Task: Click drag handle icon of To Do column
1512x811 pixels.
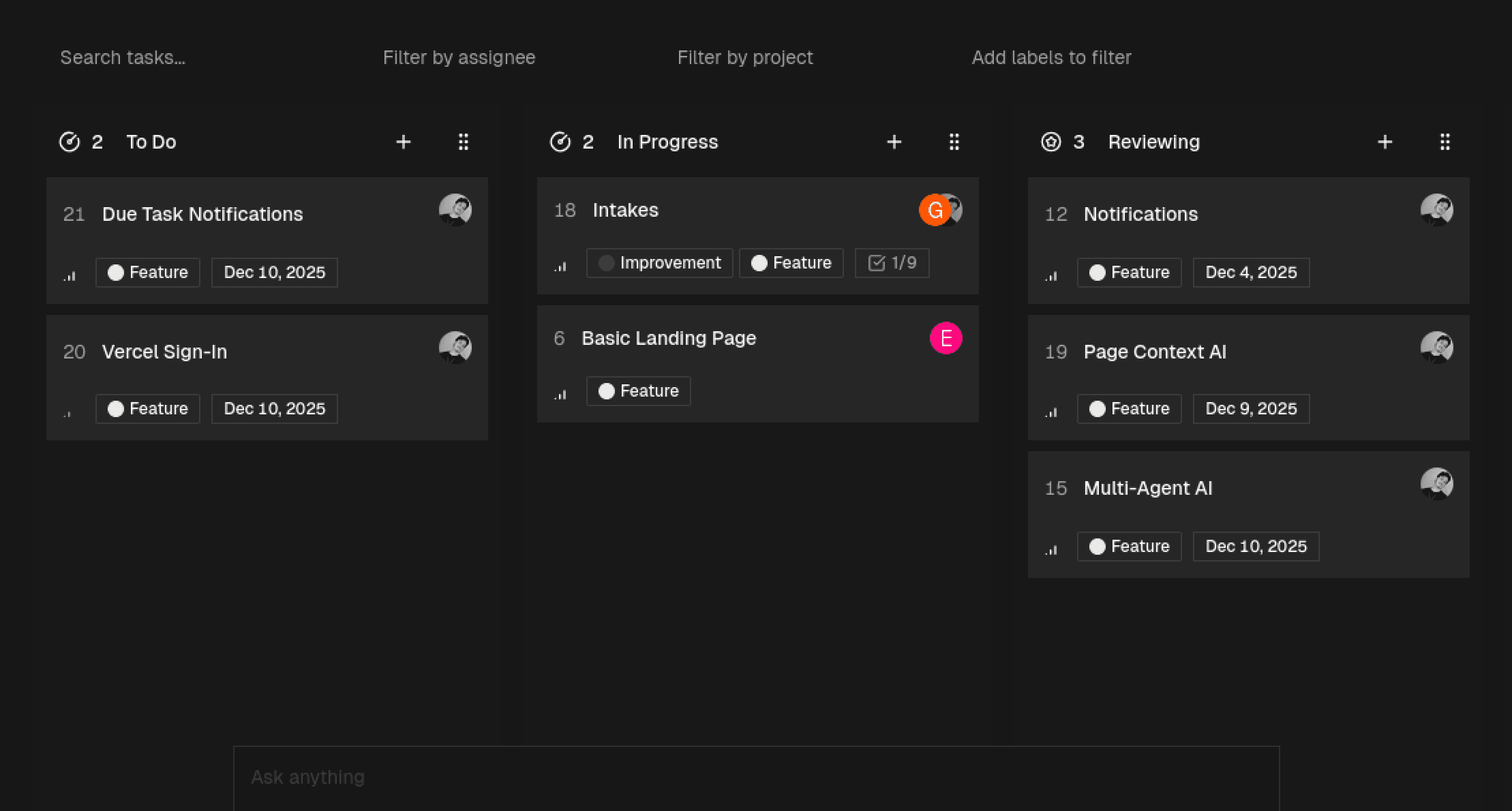Action: tap(463, 142)
